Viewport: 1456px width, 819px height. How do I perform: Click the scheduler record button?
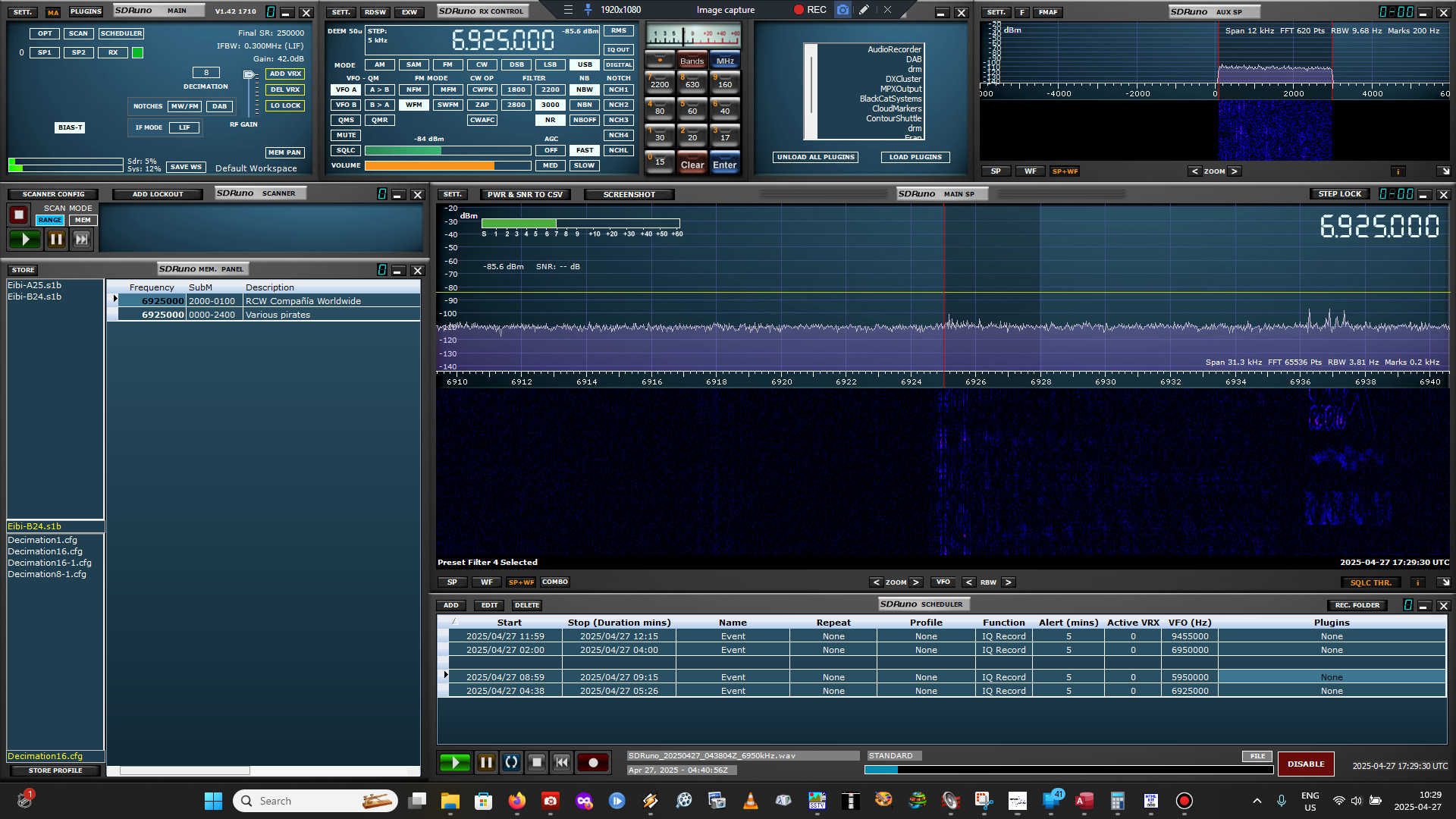click(x=593, y=763)
